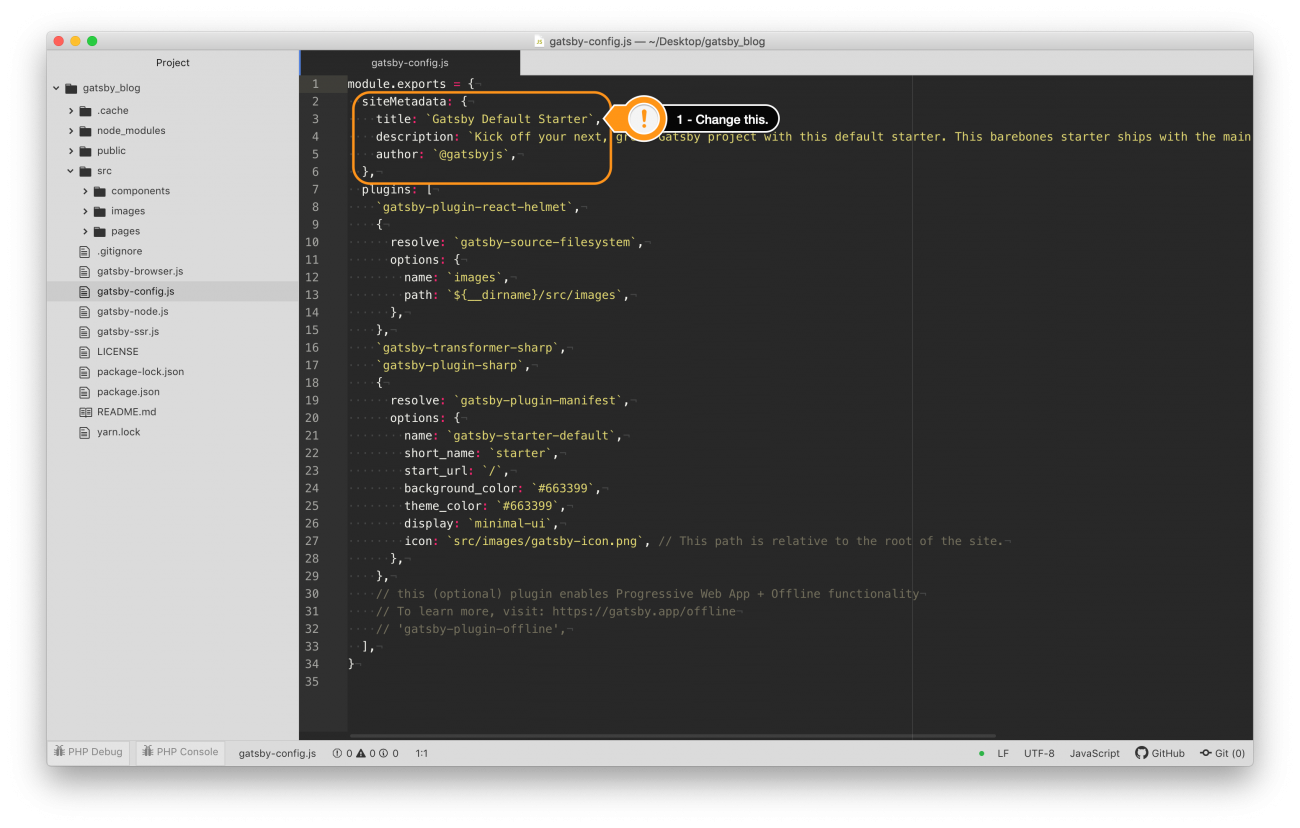Expand the components folder chevron
Viewport: 1300px width, 828px height.
click(x=85, y=191)
